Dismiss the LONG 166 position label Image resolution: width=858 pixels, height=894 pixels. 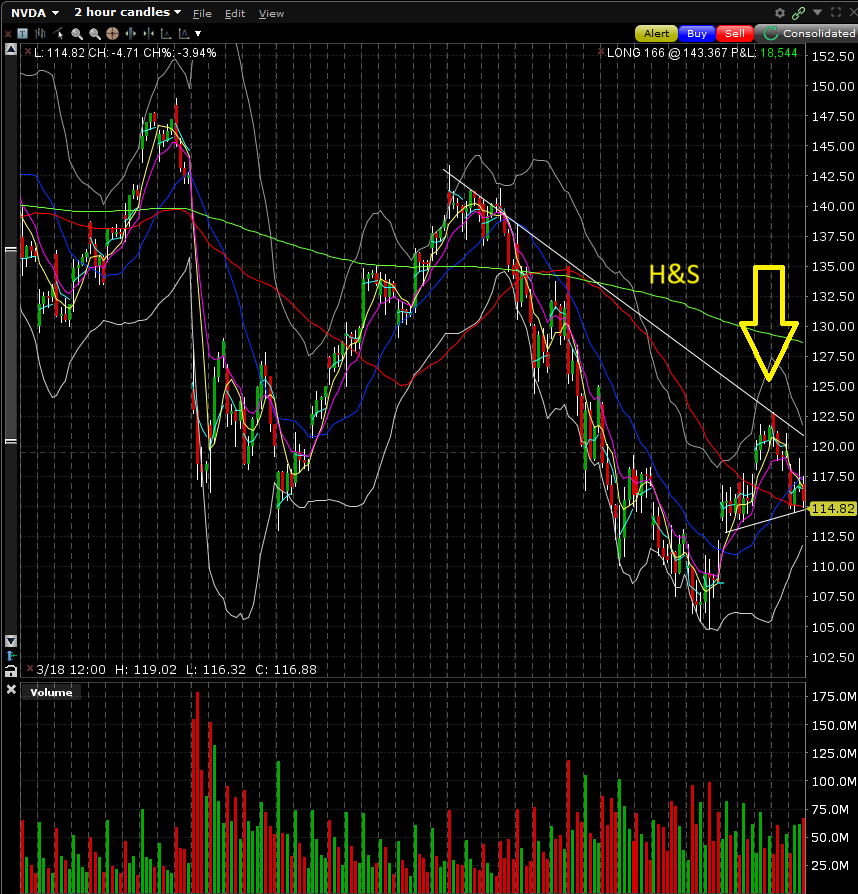point(600,51)
